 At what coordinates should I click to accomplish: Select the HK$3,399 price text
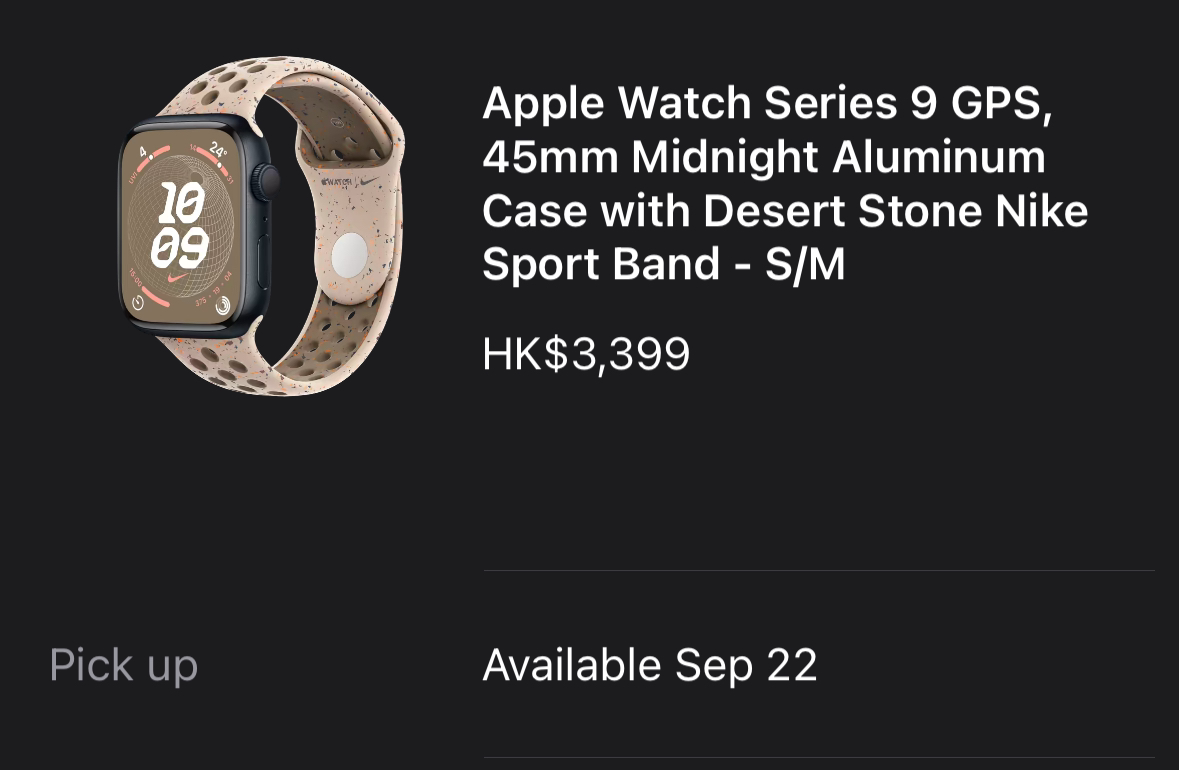[586, 353]
